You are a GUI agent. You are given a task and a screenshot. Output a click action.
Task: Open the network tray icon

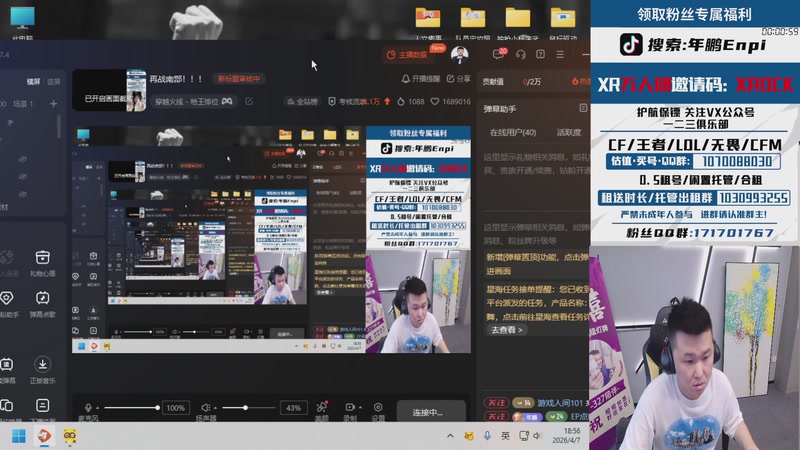click(x=523, y=436)
